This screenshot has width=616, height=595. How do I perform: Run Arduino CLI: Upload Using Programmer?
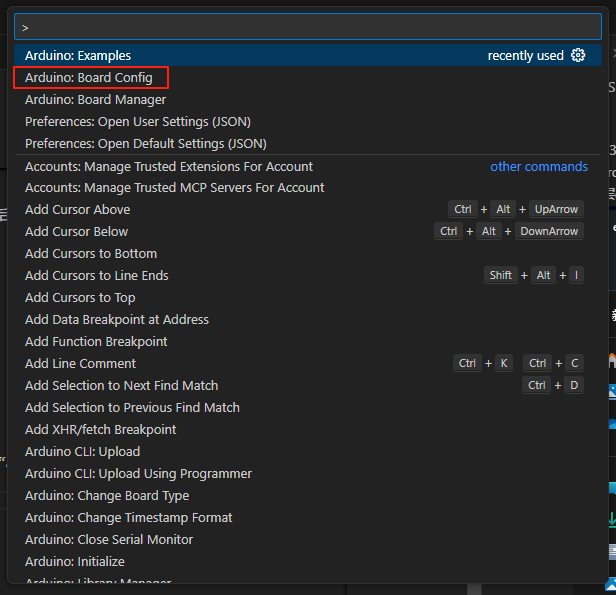308,473
